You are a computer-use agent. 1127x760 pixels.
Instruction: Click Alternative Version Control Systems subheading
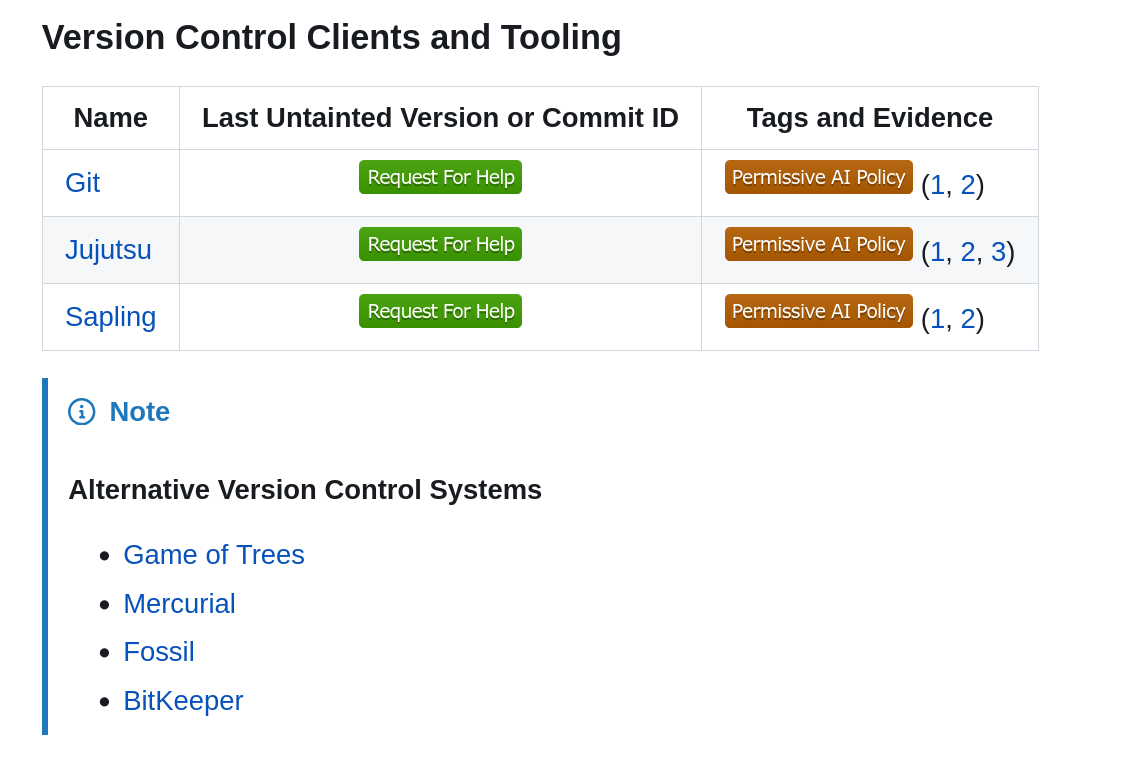point(305,490)
